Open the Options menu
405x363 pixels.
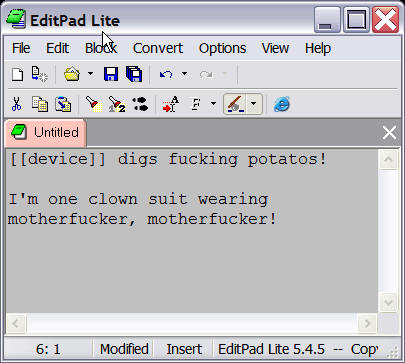tap(222, 48)
